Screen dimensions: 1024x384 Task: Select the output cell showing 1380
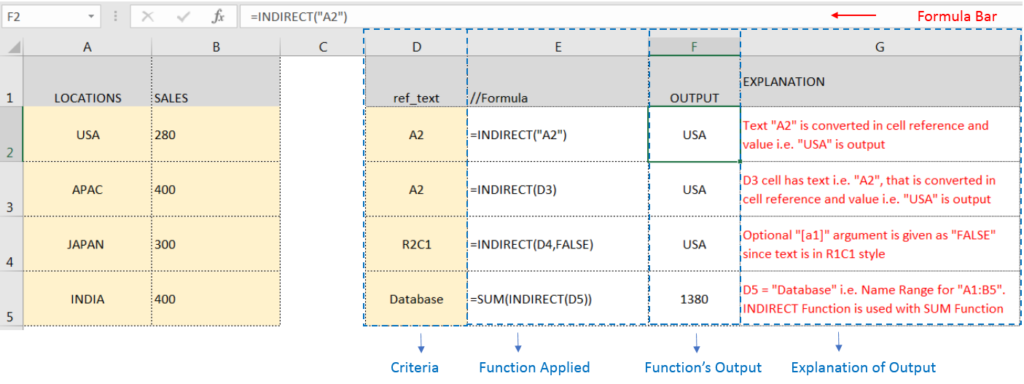pos(695,298)
